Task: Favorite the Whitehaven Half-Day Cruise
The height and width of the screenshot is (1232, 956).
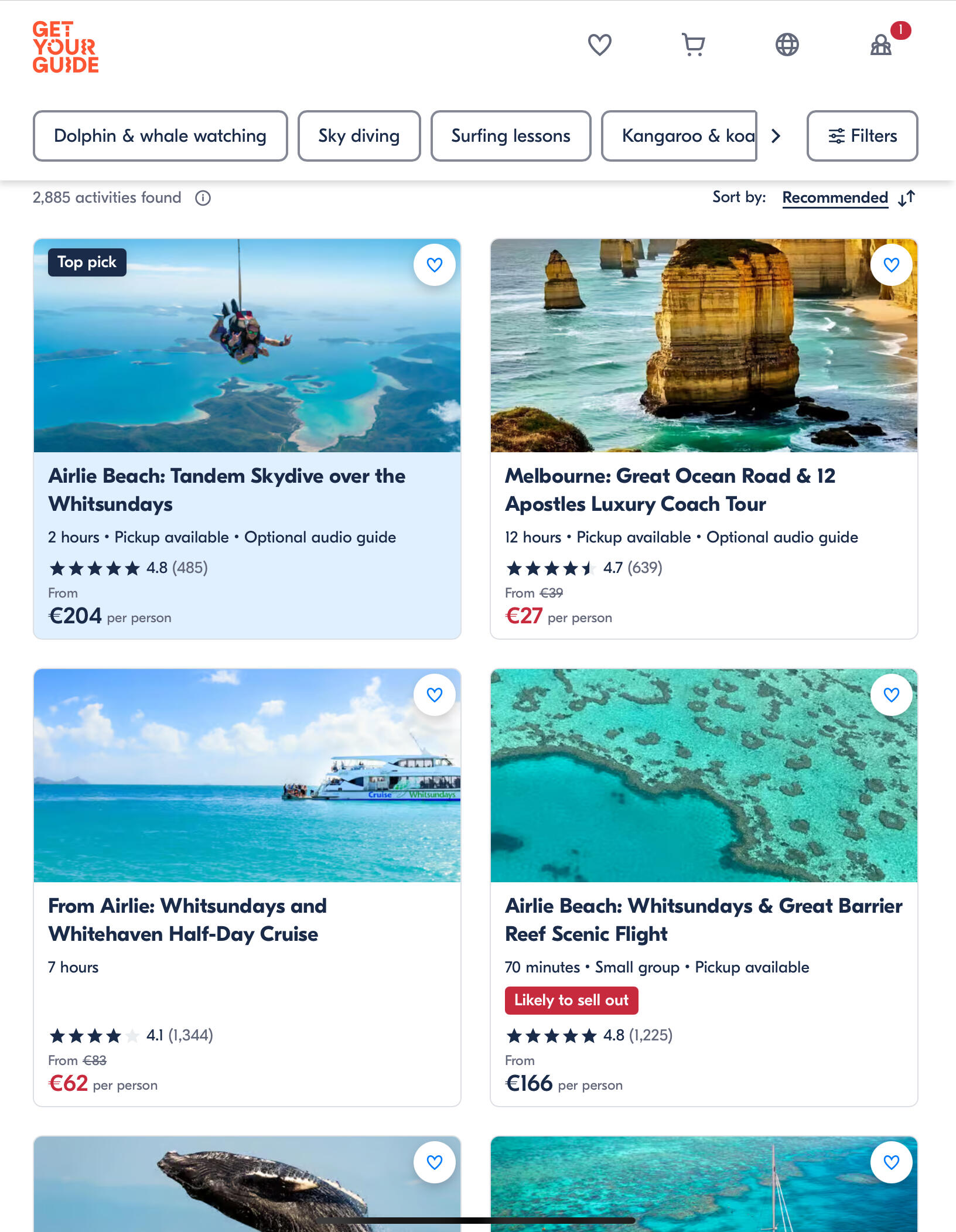Action: [434, 695]
